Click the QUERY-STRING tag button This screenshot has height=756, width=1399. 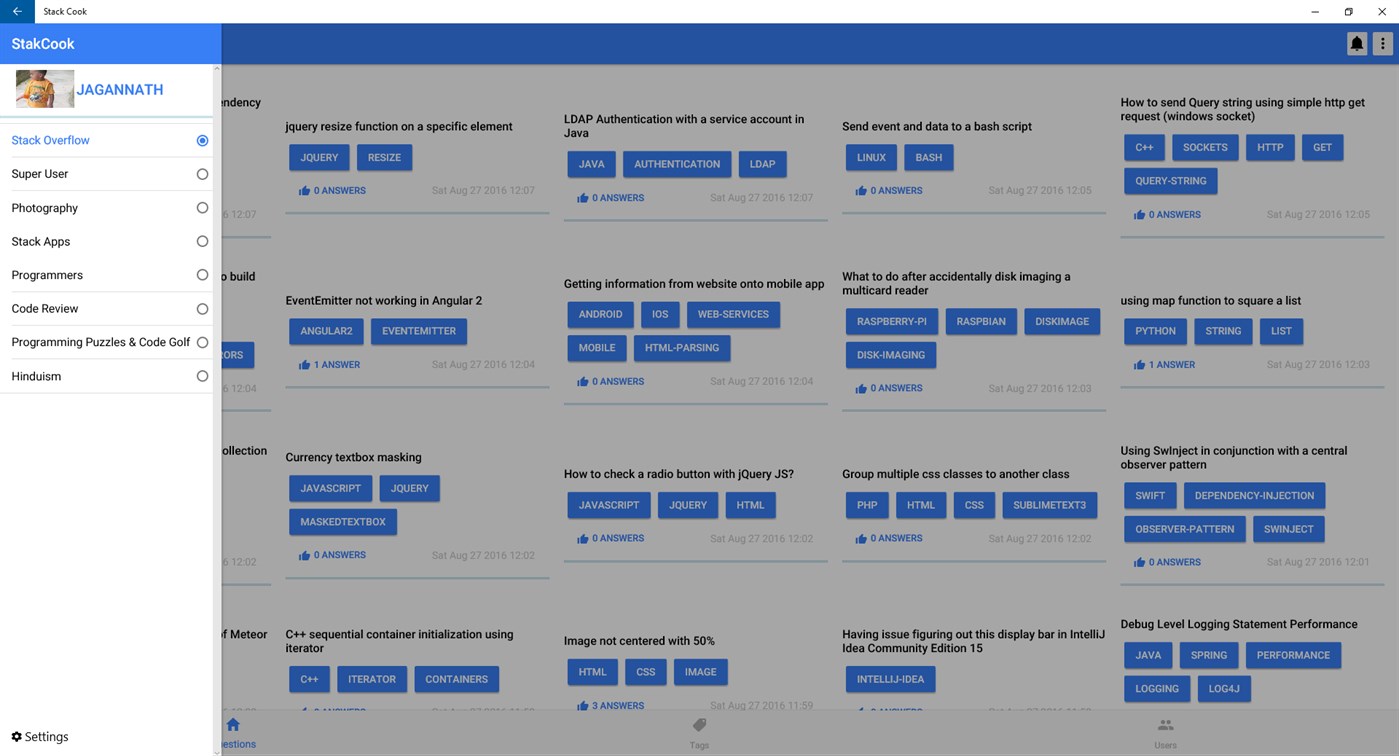[x=1171, y=181]
